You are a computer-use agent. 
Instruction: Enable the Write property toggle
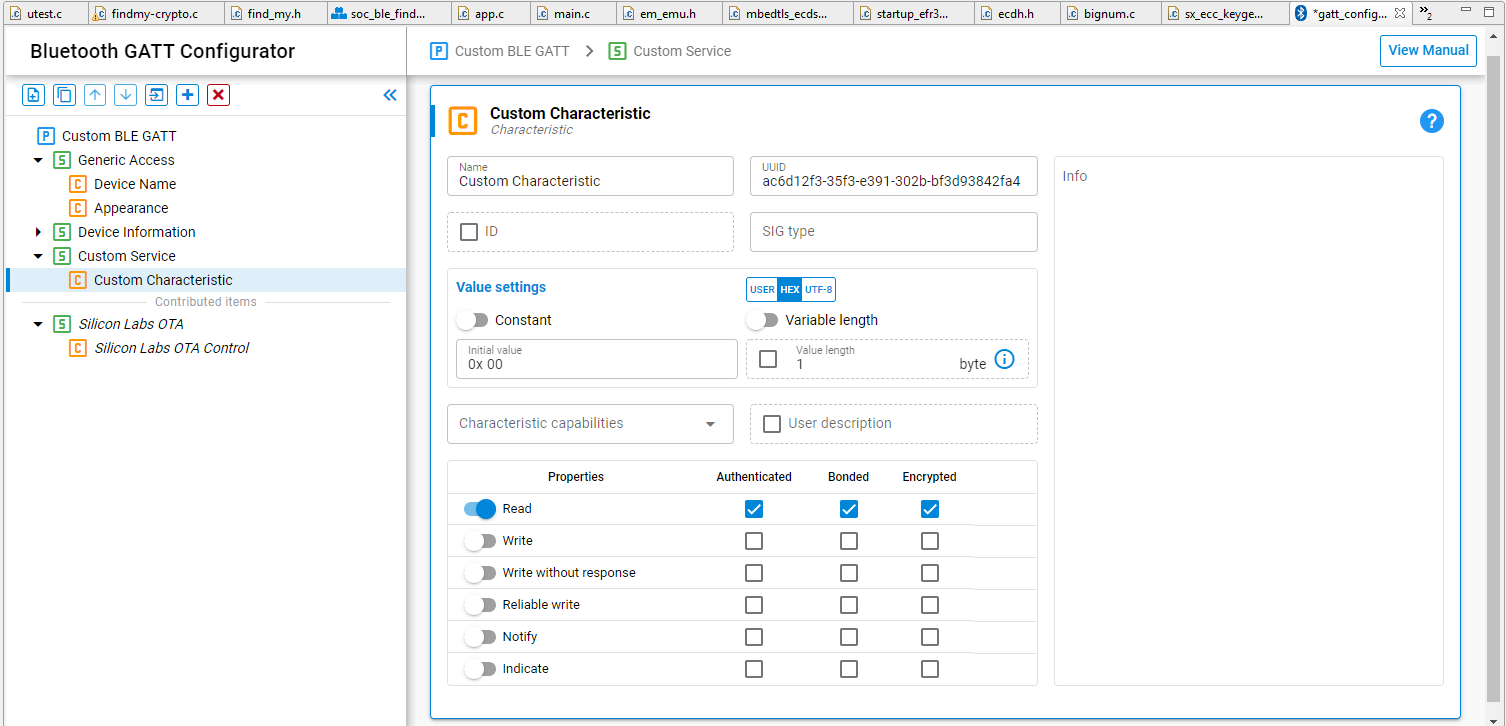point(480,540)
